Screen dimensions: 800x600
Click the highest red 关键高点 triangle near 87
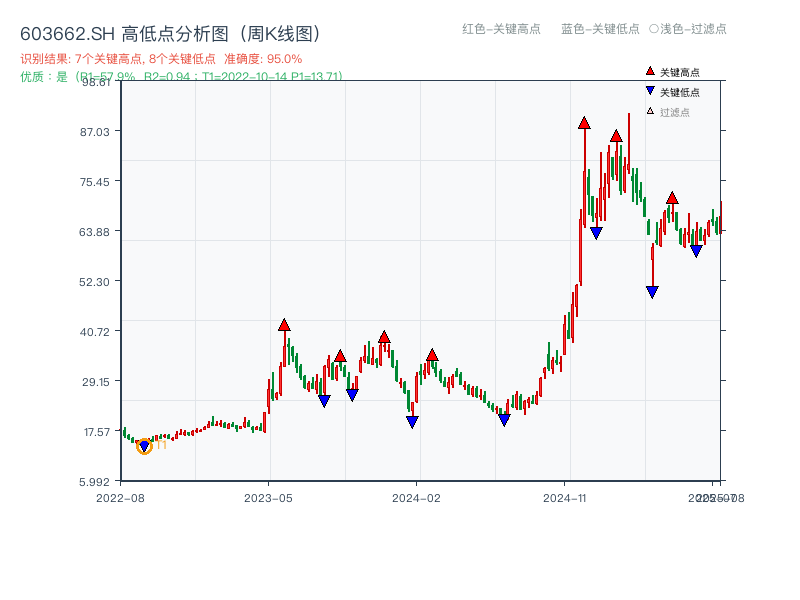point(585,124)
